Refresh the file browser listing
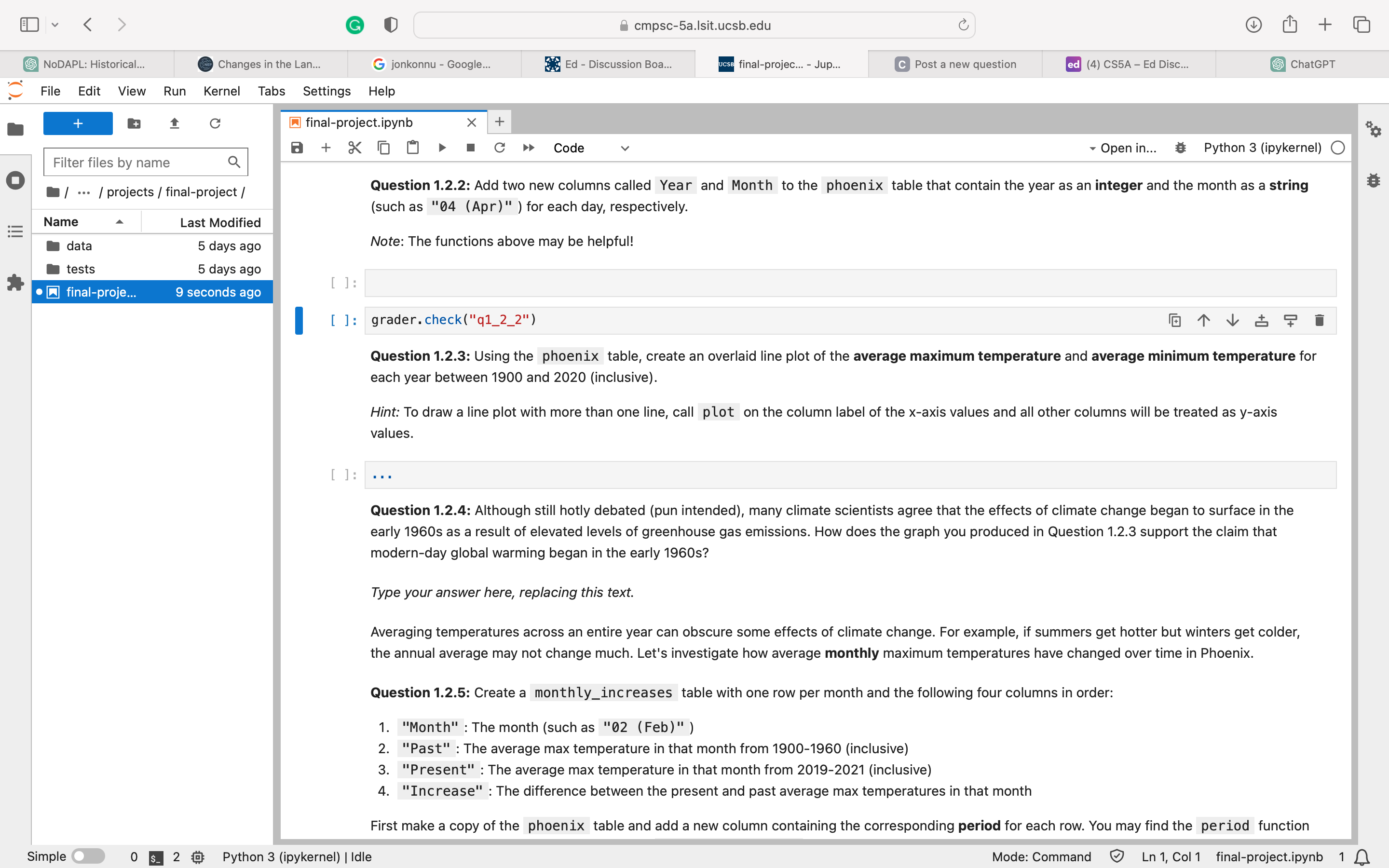Screen dimensions: 1389x868 pos(215,123)
